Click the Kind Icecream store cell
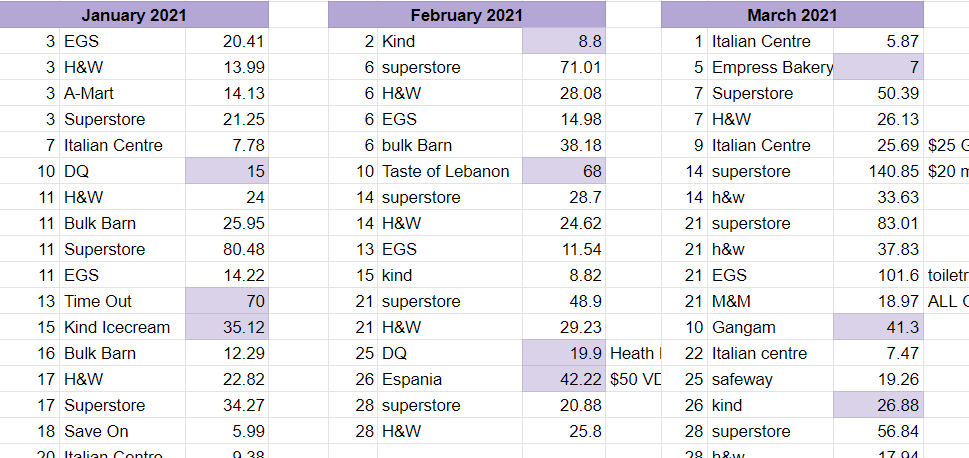Image resolution: width=969 pixels, height=458 pixels. [x=117, y=327]
